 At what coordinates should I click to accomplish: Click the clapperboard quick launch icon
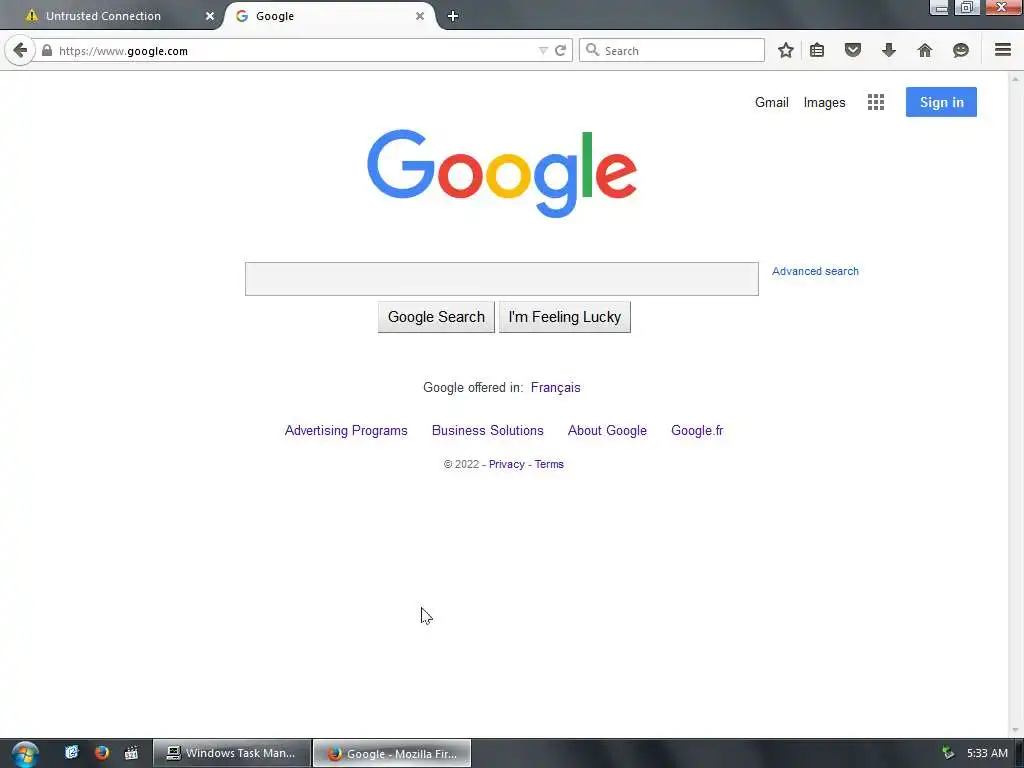[131, 753]
